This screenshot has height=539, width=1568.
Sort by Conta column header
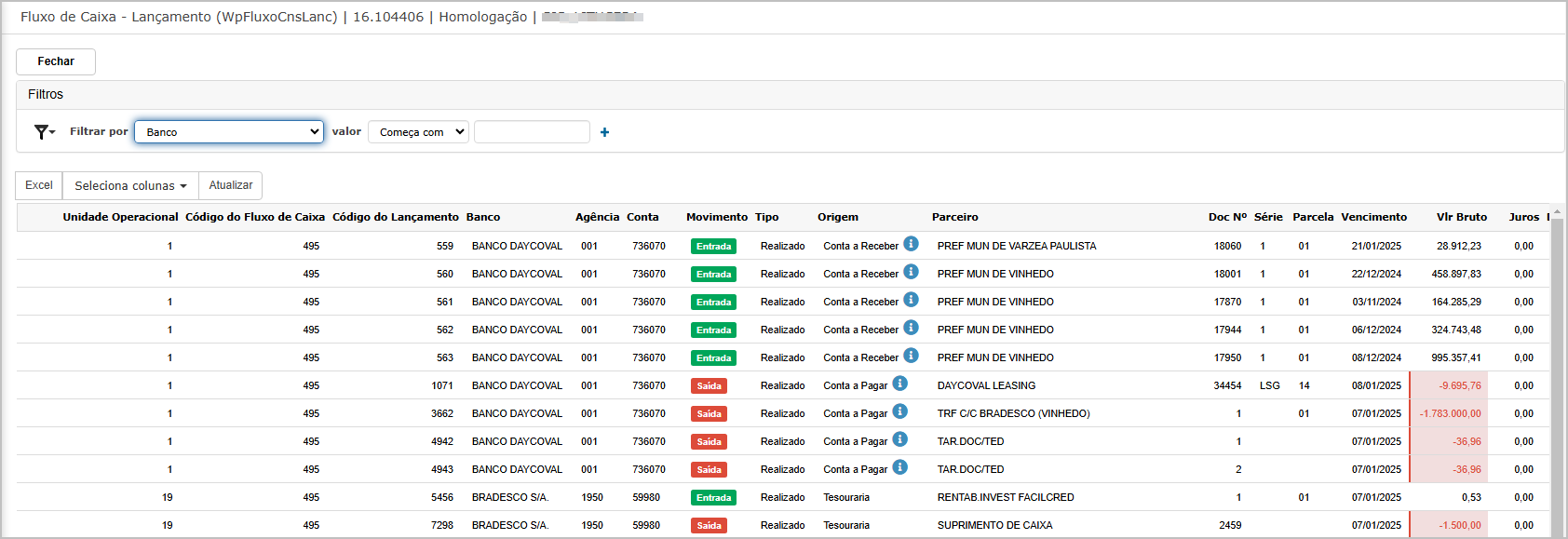pyautogui.click(x=642, y=217)
